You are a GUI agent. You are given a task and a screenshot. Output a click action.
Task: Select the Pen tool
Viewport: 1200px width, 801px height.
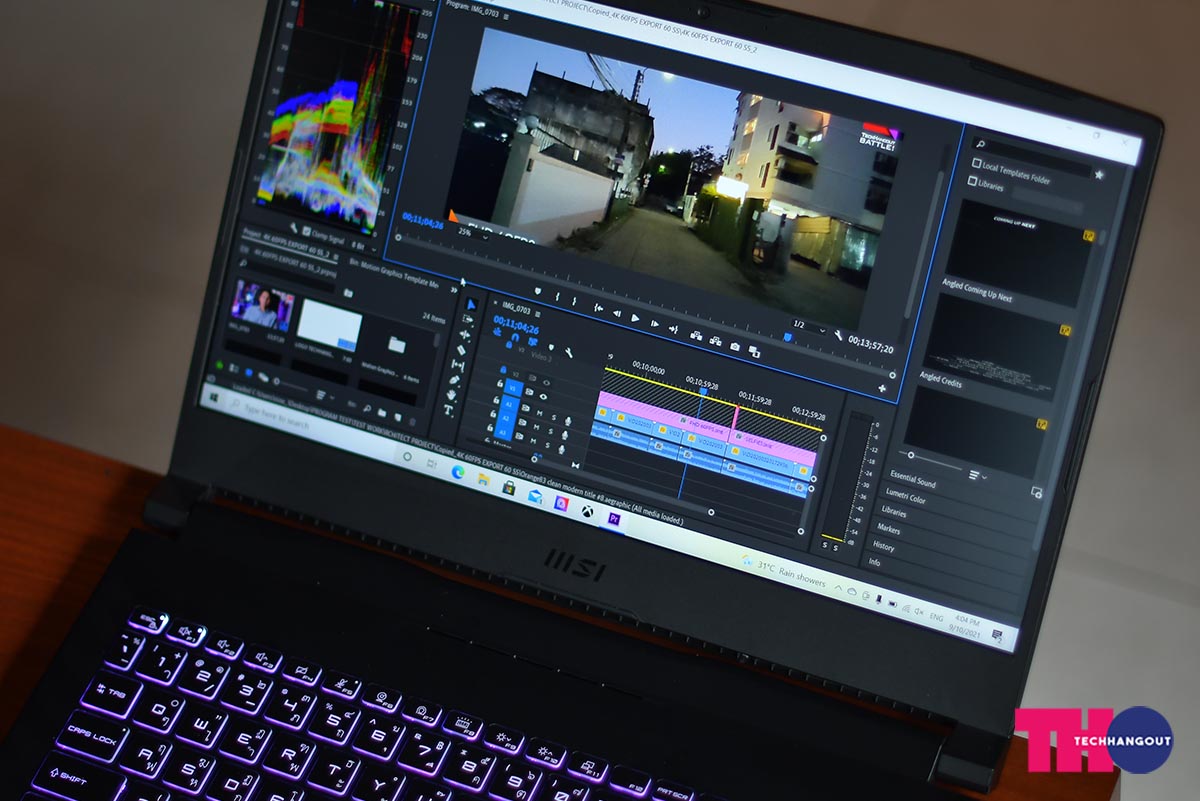point(456,380)
